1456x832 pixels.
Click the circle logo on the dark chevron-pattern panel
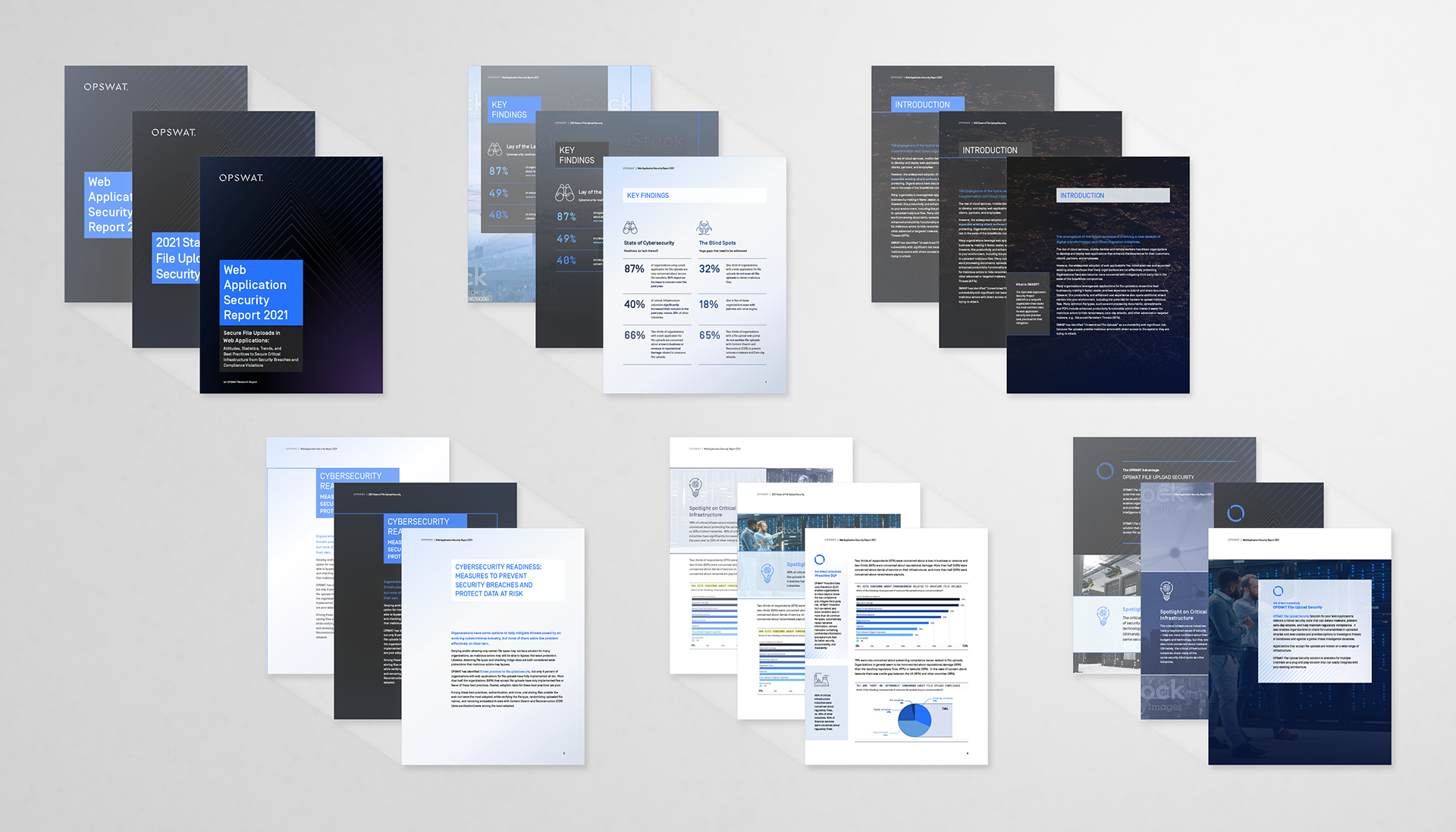click(x=1236, y=513)
